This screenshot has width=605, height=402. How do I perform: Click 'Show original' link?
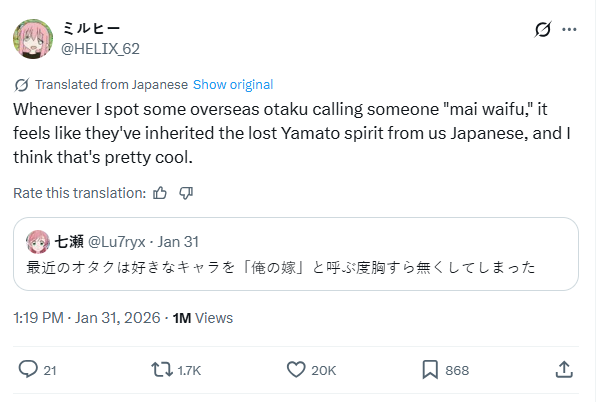click(232, 85)
